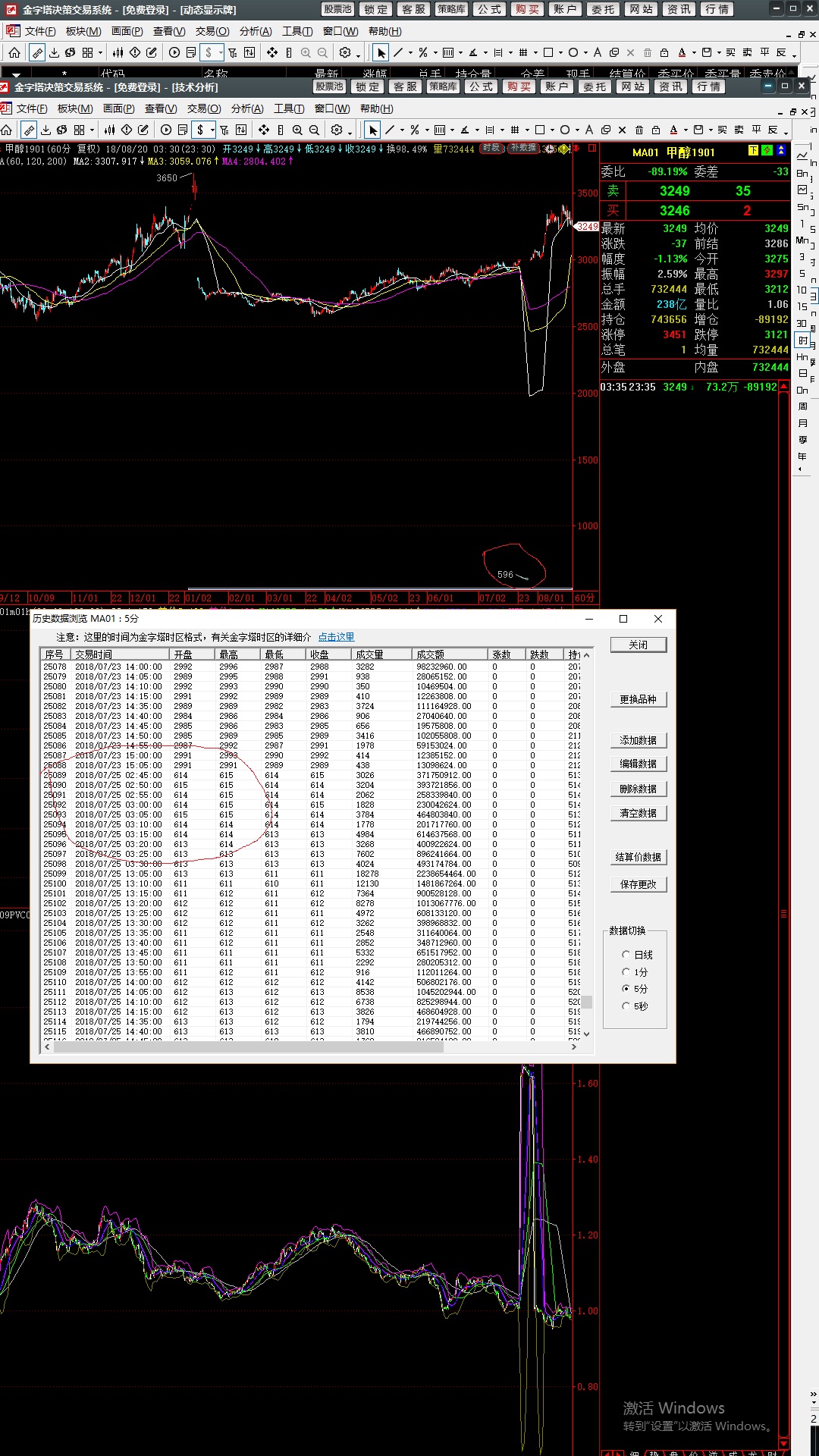Switch to 30 minute period in right sidebar
This screenshot has height=1456, width=819.
tap(802, 323)
